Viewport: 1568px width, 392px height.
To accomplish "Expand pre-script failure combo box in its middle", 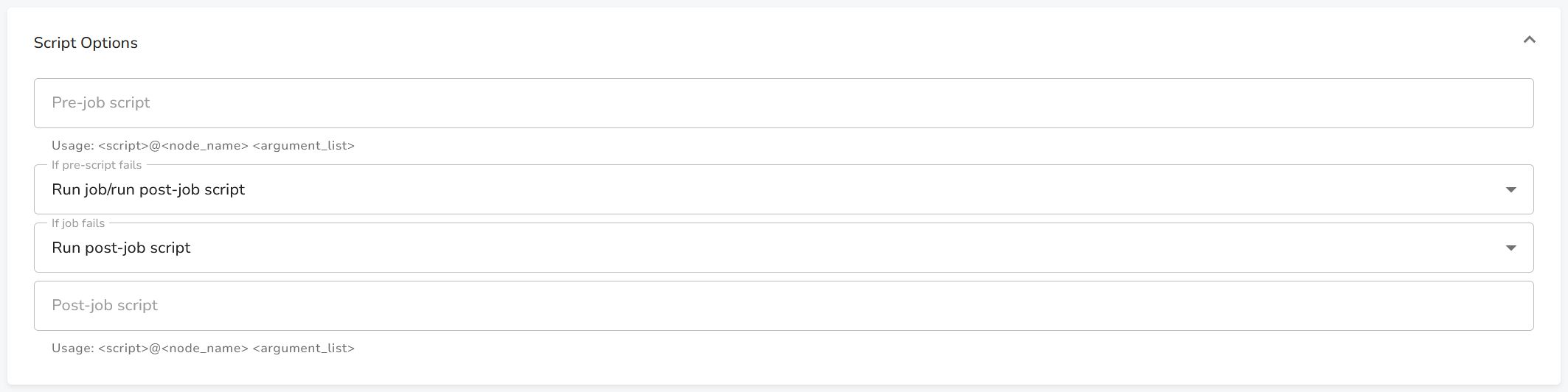I will pyautogui.click(x=783, y=190).
